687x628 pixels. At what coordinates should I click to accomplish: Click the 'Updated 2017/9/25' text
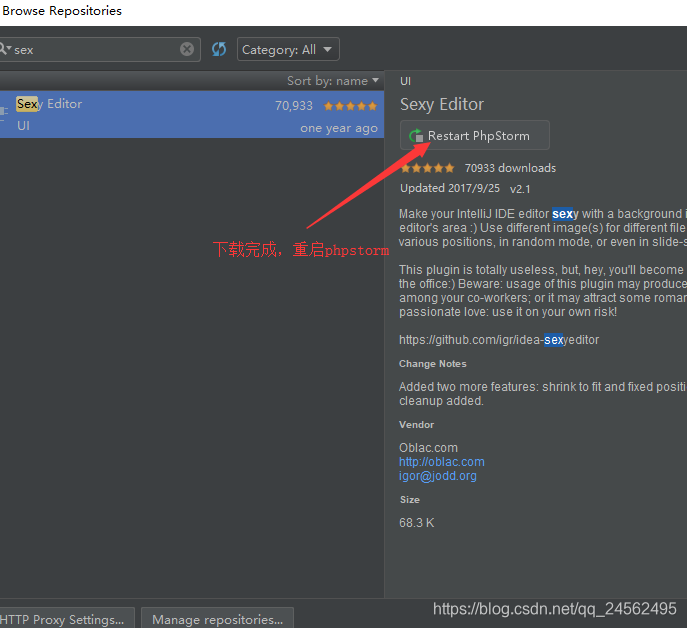click(x=450, y=188)
